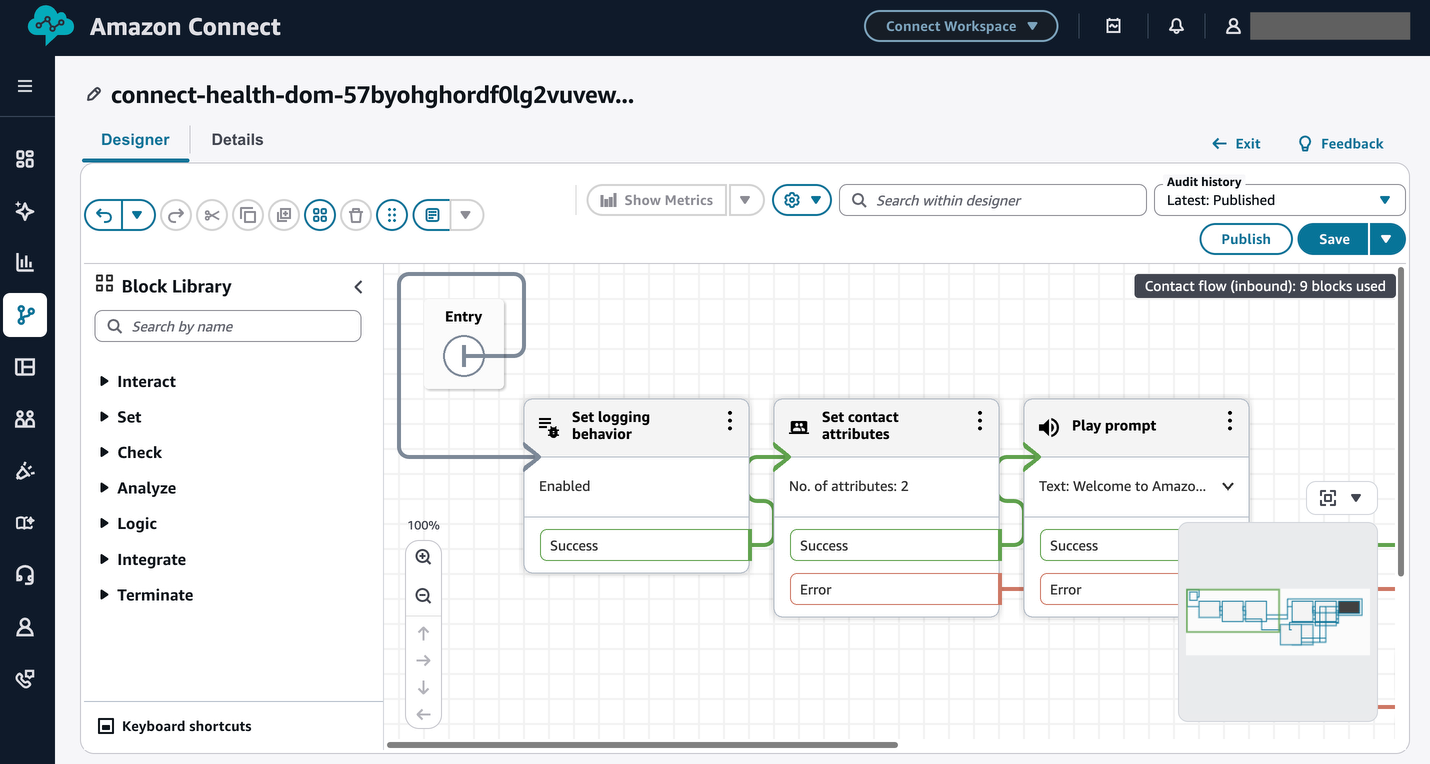Open Keyboard shortcuts
The height and width of the screenshot is (764, 1430).
click(x=175, y=726)
